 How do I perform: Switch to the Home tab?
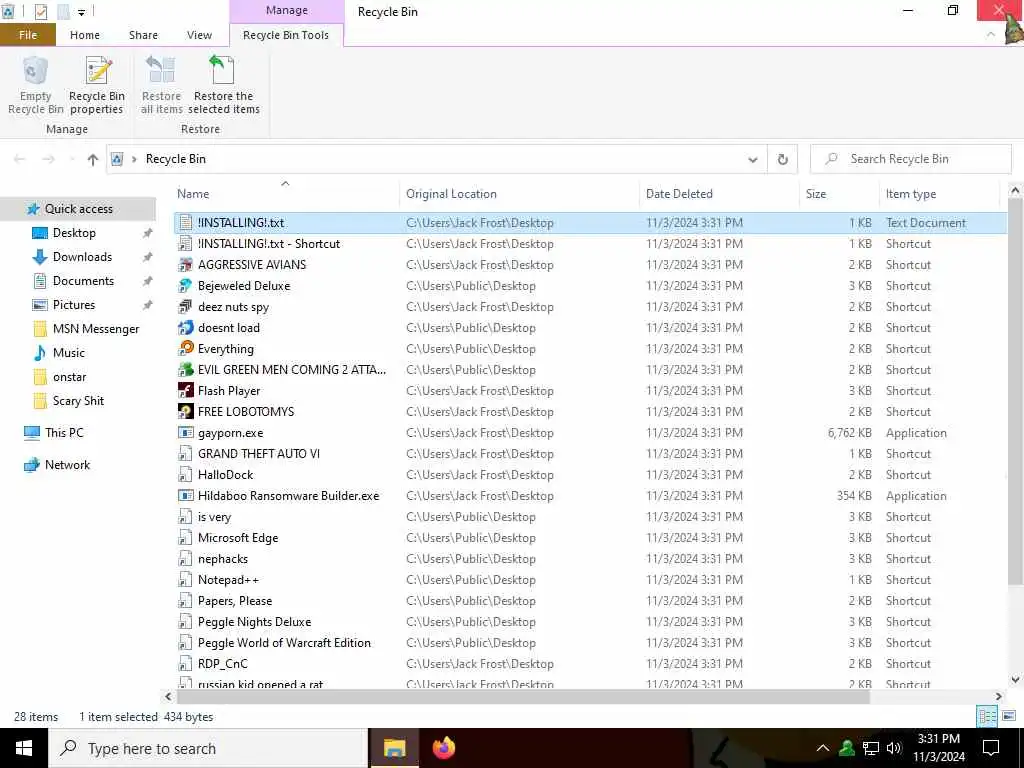tap(85, 35)
